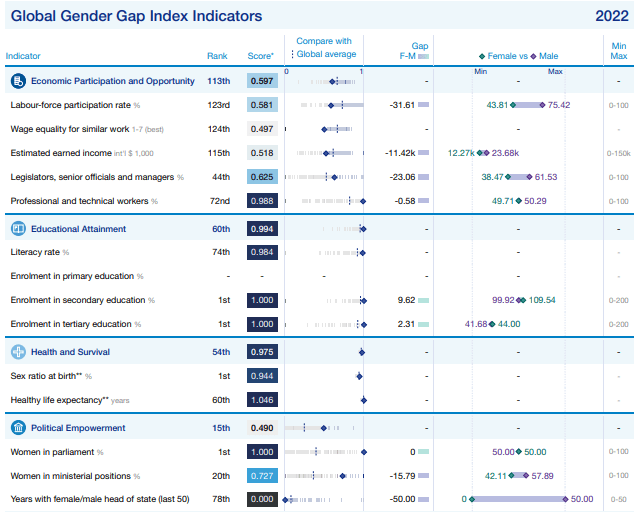Click the Labour-force participation rate row label
636x513 pixels.
point(75,105)
